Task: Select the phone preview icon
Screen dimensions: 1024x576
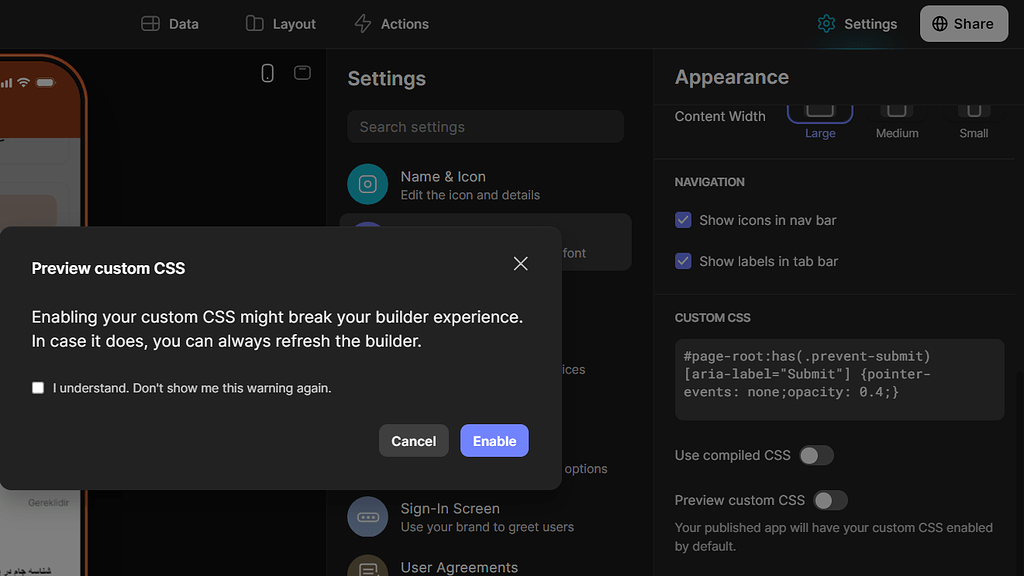Action: click(267, 73)
